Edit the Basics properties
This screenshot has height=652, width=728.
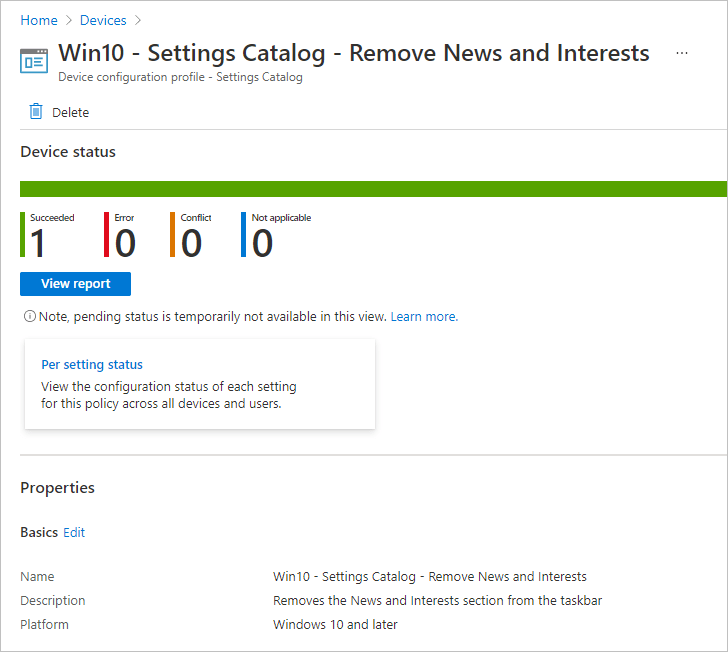[74, 532]
